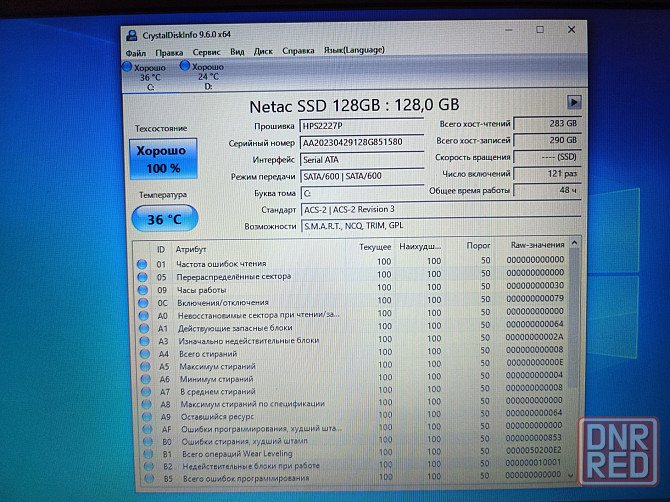Image resolution: width=670 pixels, height=502 pixels.
Task: Select the Оставшийся ресурс attribute text
Action: click(x=217, y=416)
